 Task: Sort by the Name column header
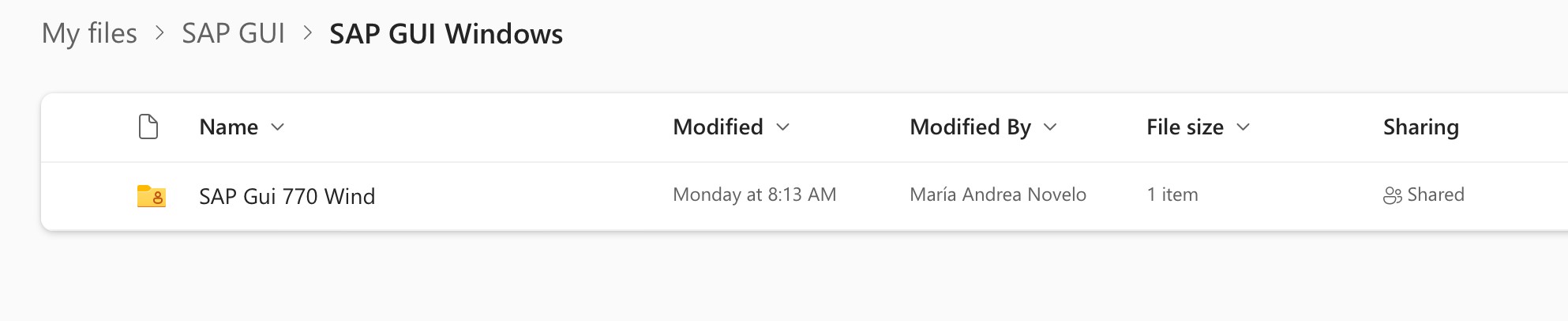[x=228, y=127]
